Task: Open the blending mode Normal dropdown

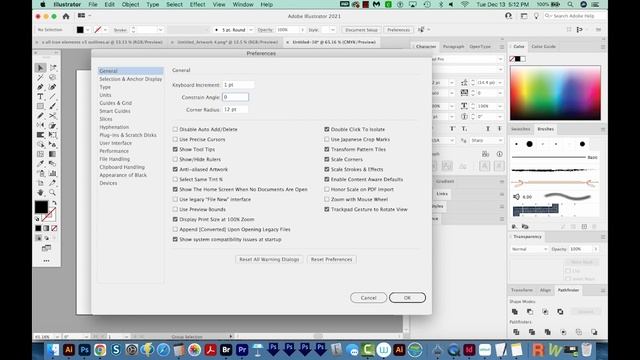Action: pyautogui.click(x=529, y=249)
